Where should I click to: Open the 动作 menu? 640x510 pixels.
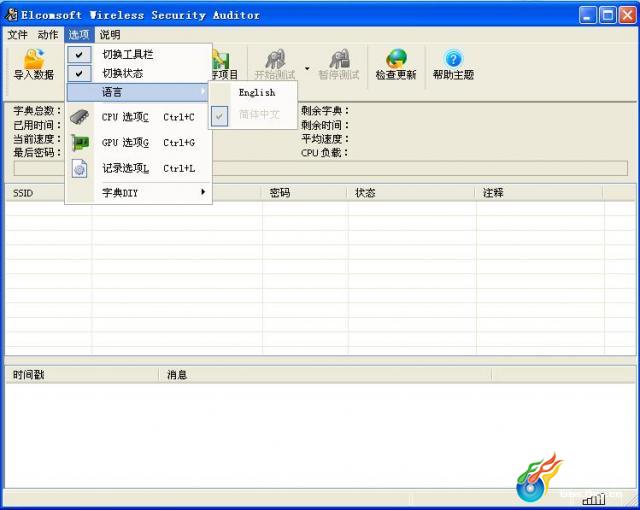pos(48,35)
